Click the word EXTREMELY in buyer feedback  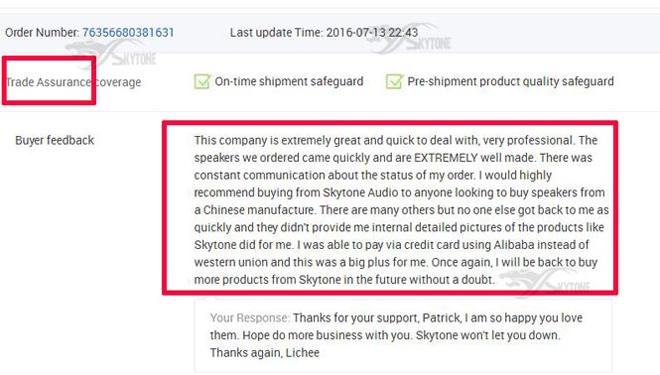pos(446,158)
